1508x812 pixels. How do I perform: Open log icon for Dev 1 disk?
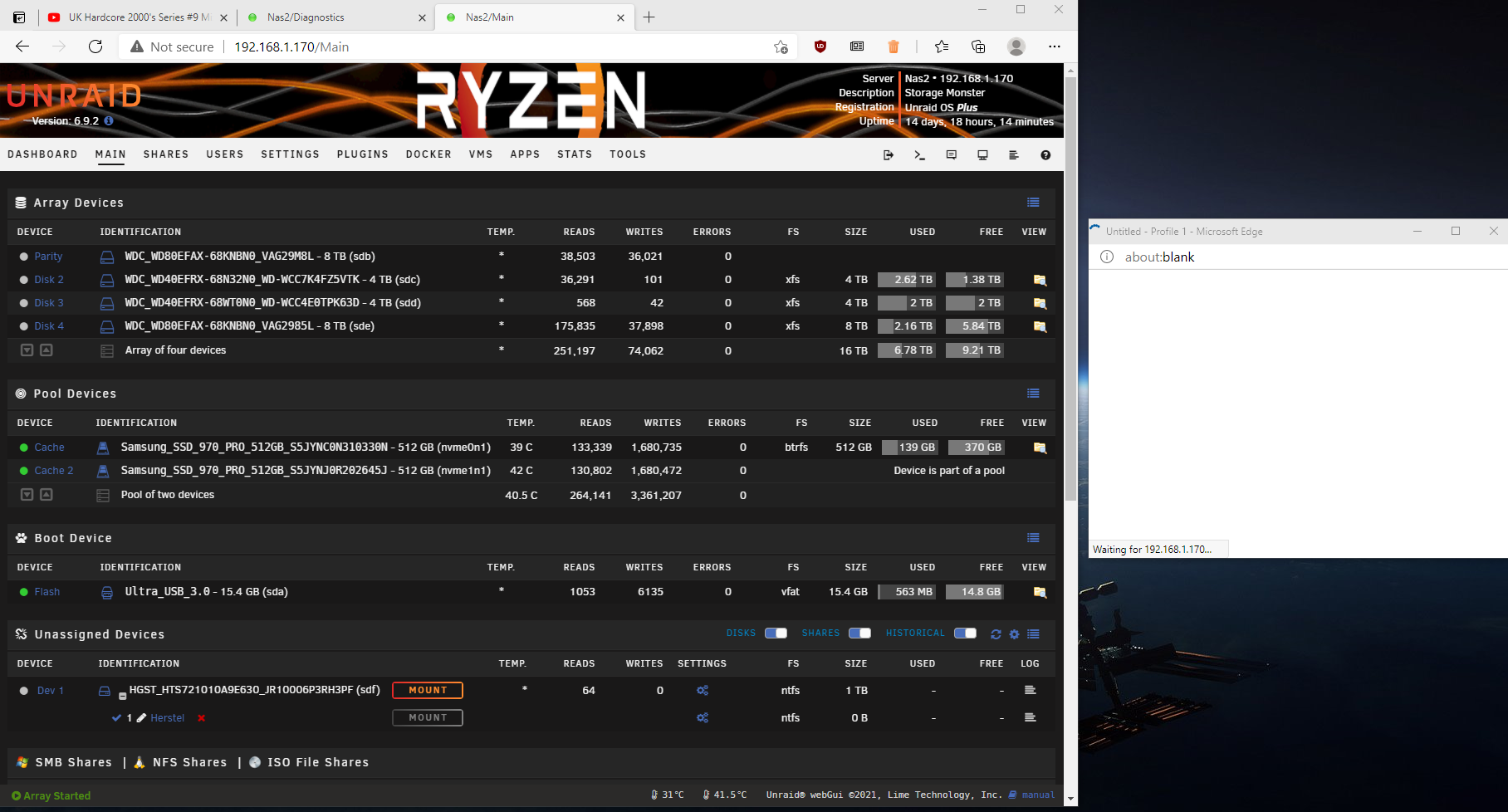(x=1031, y=690)
